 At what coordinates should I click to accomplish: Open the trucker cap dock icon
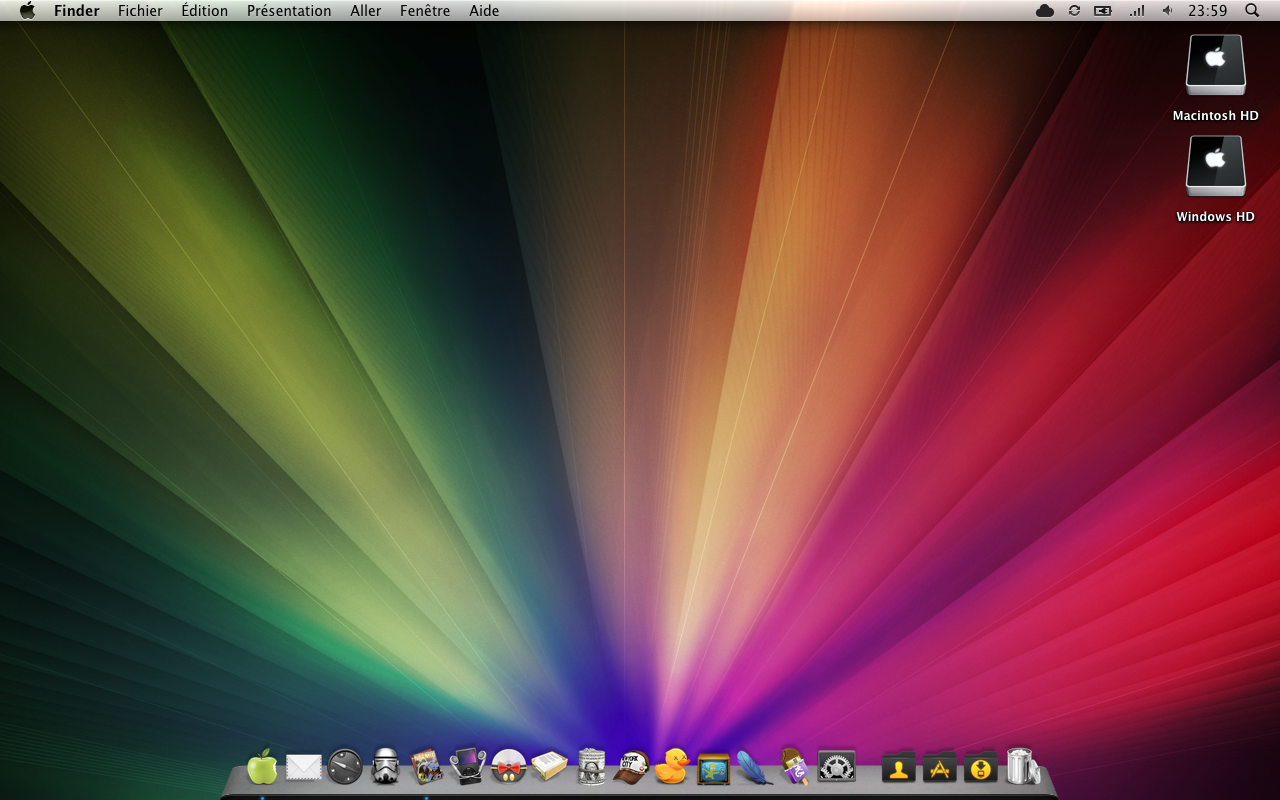point(631,768)
